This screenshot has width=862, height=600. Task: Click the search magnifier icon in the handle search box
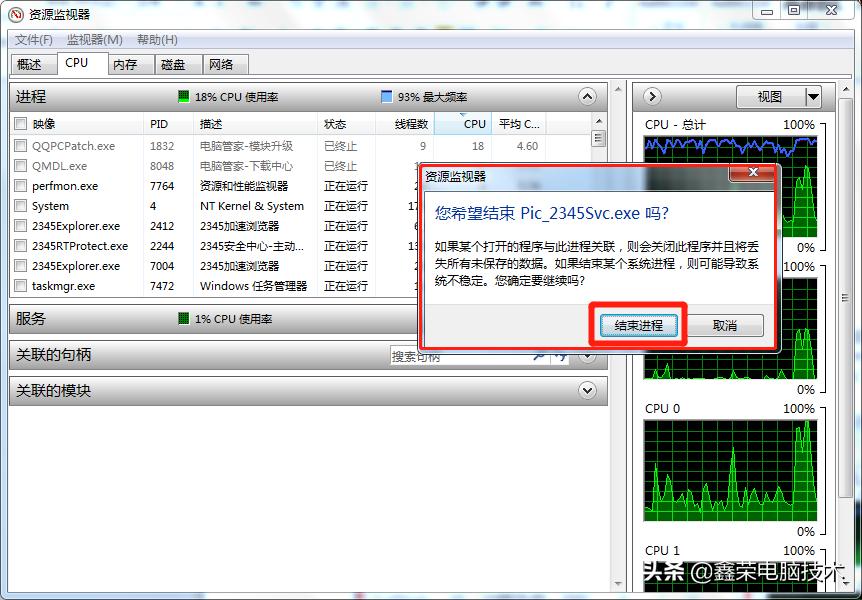coord(540,356)
